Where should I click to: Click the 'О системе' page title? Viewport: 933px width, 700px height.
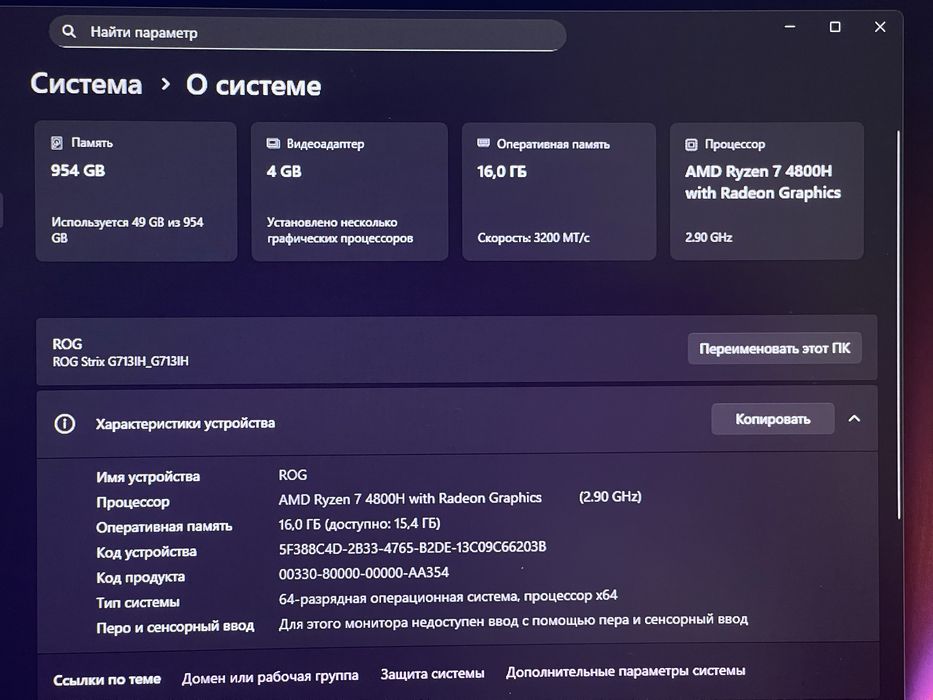(253, 85)
